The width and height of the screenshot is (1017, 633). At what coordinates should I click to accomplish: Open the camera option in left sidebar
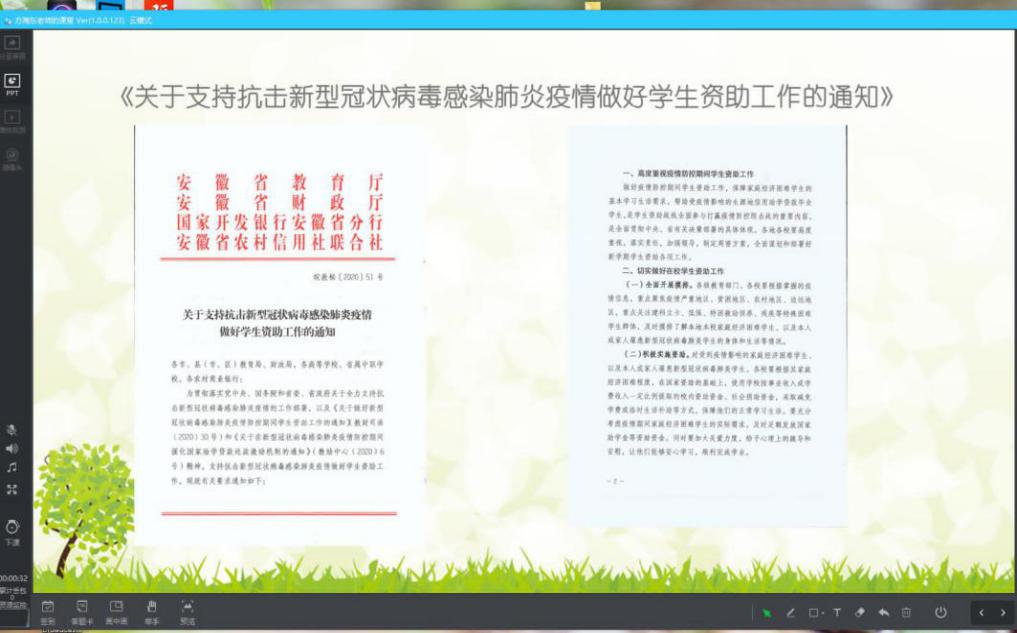[x=12, y=159]
